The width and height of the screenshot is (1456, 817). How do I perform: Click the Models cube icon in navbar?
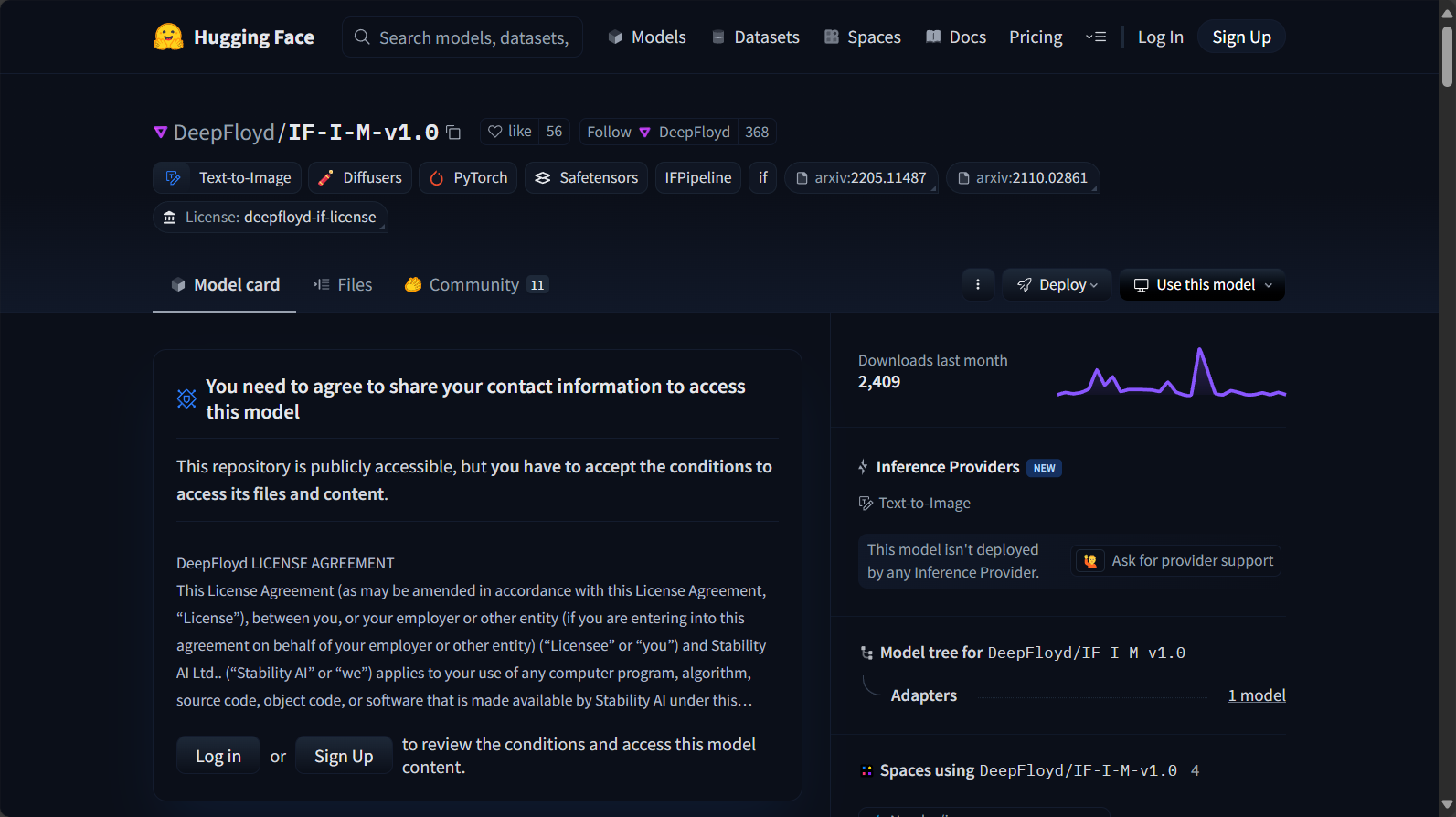615,37
